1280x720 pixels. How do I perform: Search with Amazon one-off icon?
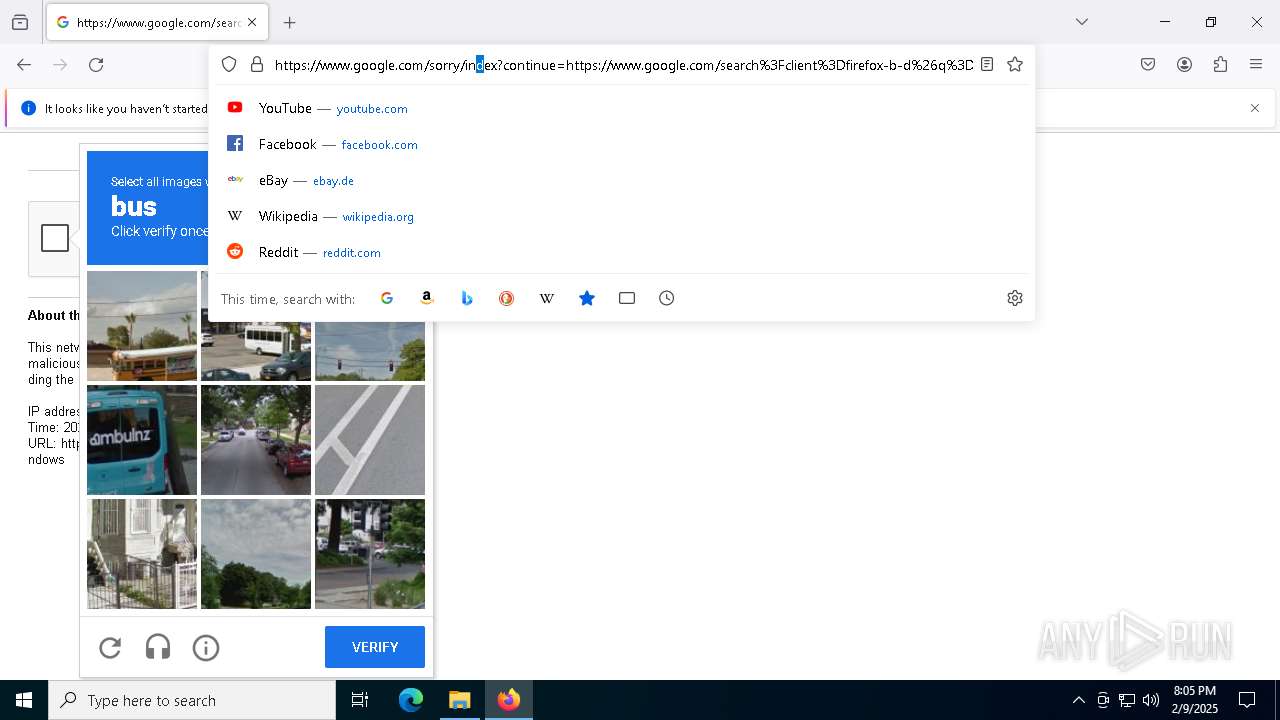(x=427, y=298)
